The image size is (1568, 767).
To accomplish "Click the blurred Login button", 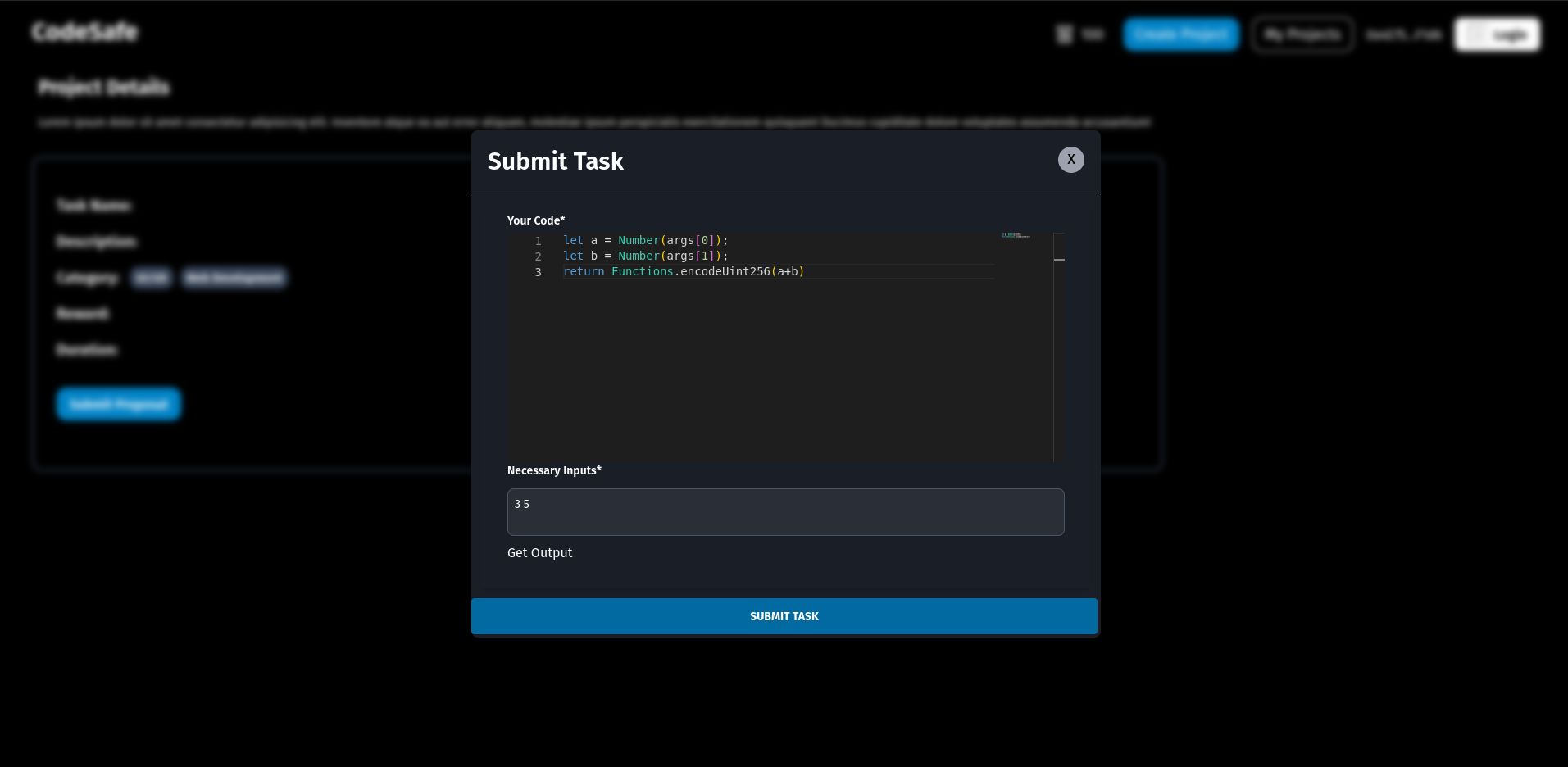I will tap(1498, 34).
